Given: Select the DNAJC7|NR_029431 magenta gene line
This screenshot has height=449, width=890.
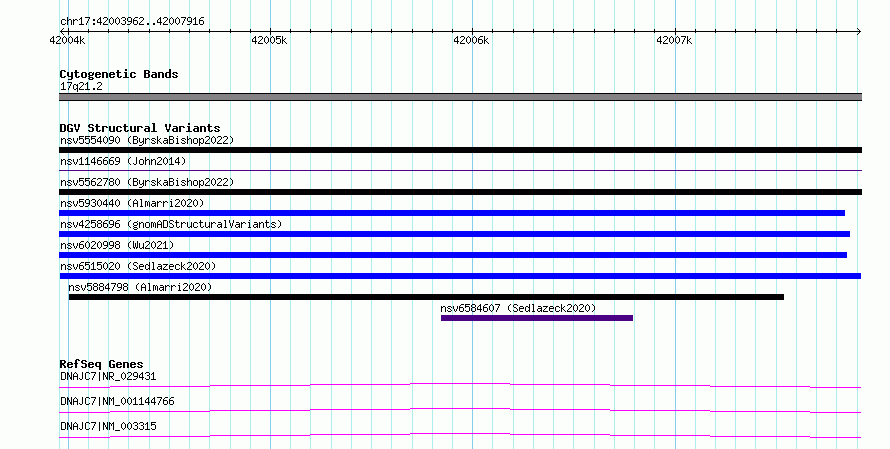Looking at the screenshot, I should pos(460,386).
